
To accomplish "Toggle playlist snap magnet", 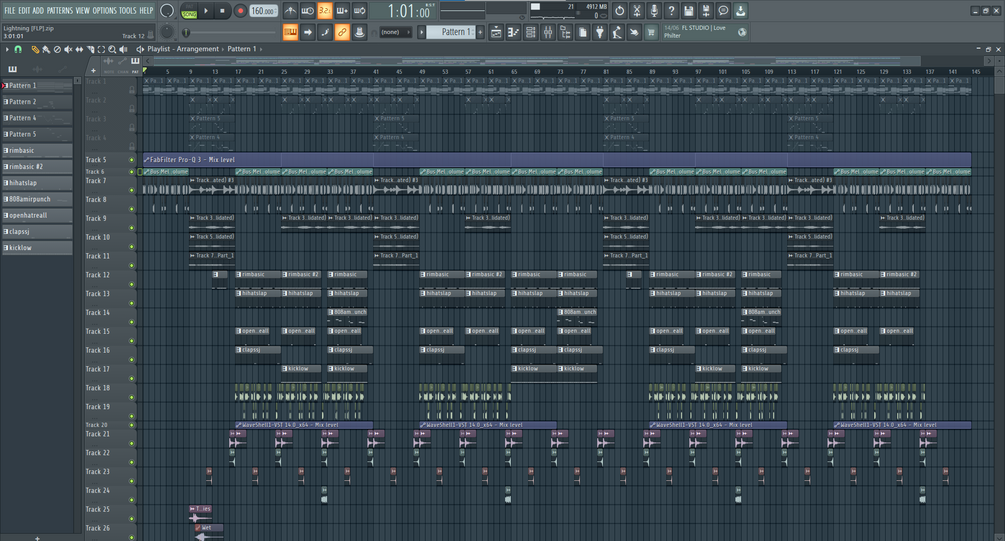I will pyautogui.click(x=18, y=49).
